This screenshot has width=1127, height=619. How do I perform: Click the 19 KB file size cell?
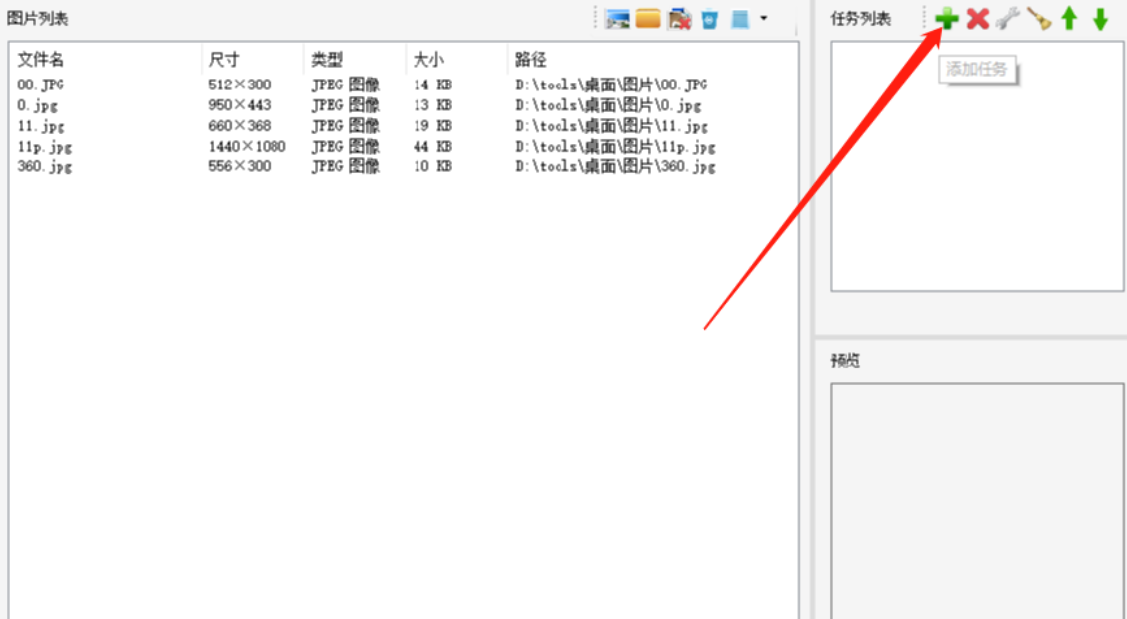[433, 126]
